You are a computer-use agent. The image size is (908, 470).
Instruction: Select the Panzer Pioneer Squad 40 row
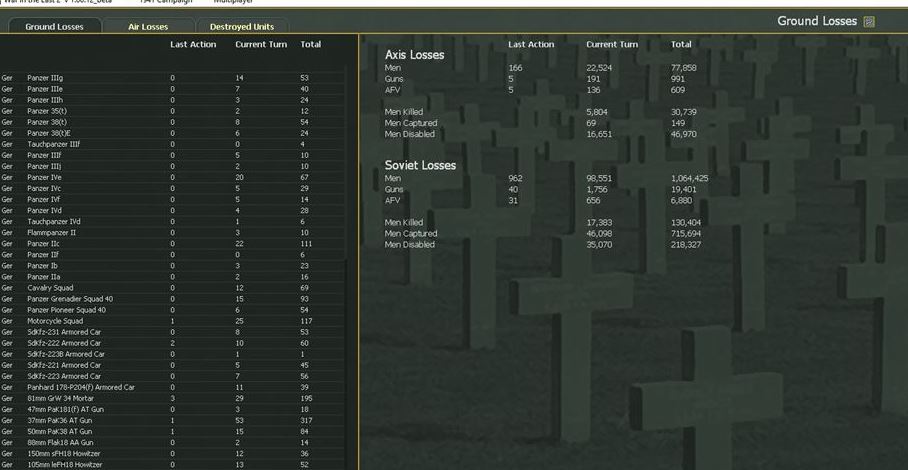173,310
